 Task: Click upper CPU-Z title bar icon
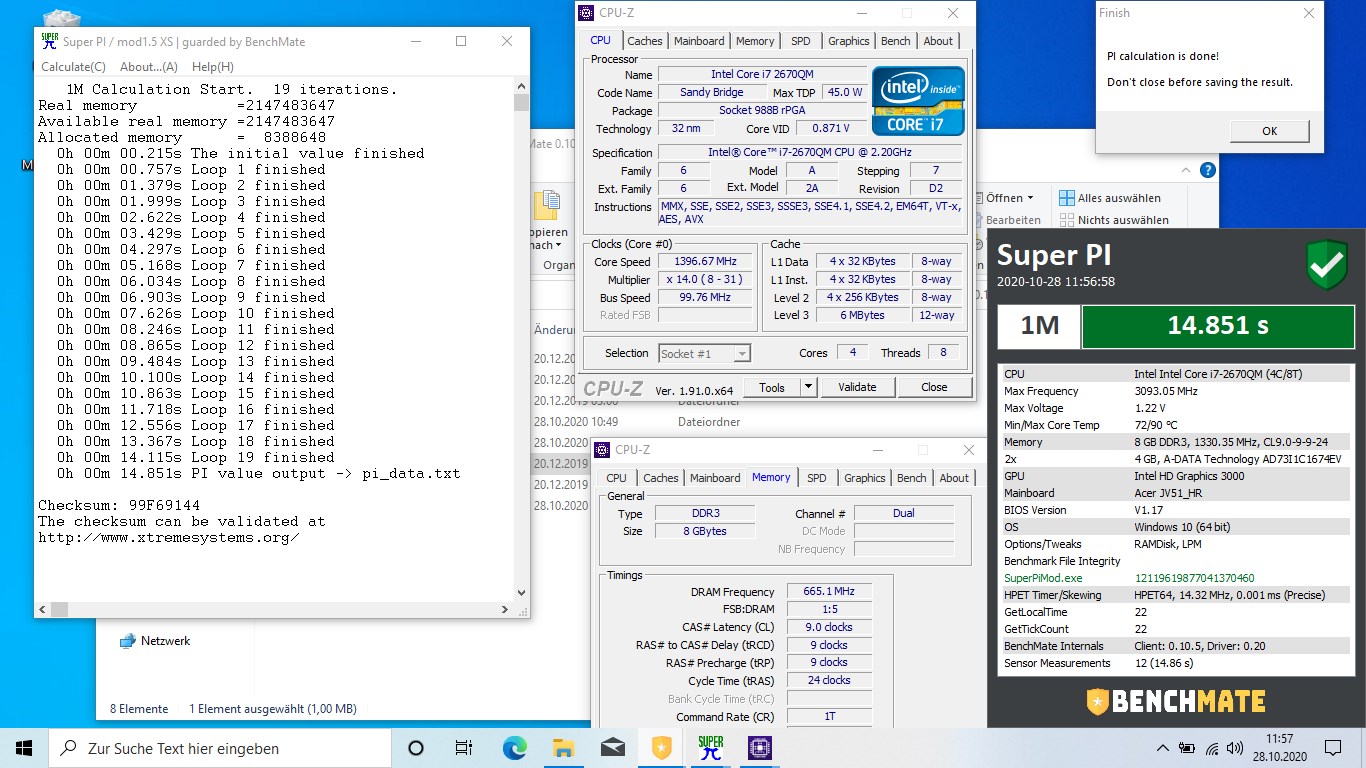tap(587, 13)
